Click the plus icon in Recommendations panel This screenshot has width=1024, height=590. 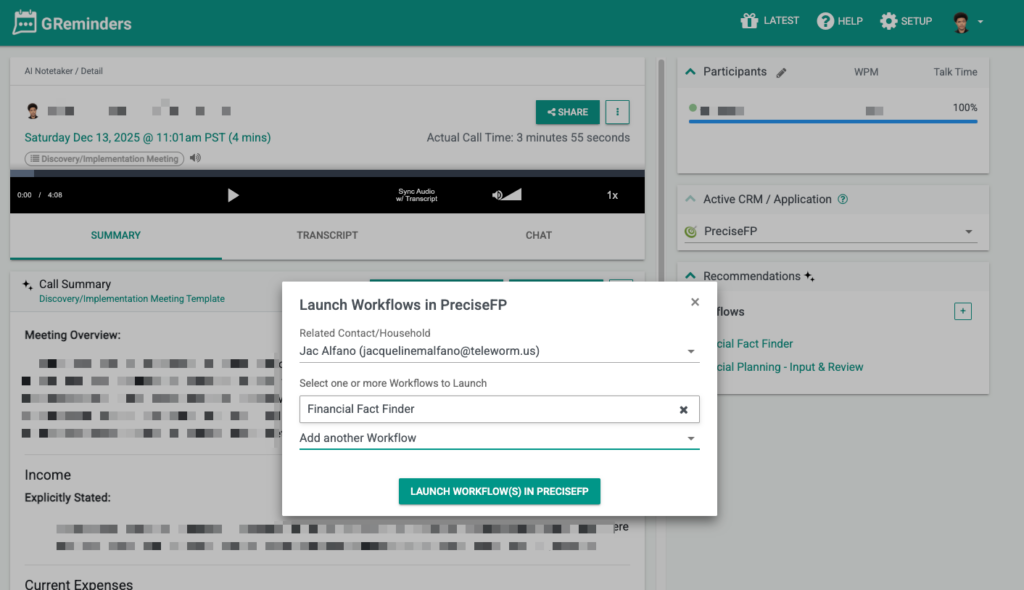tap(962, 311)
